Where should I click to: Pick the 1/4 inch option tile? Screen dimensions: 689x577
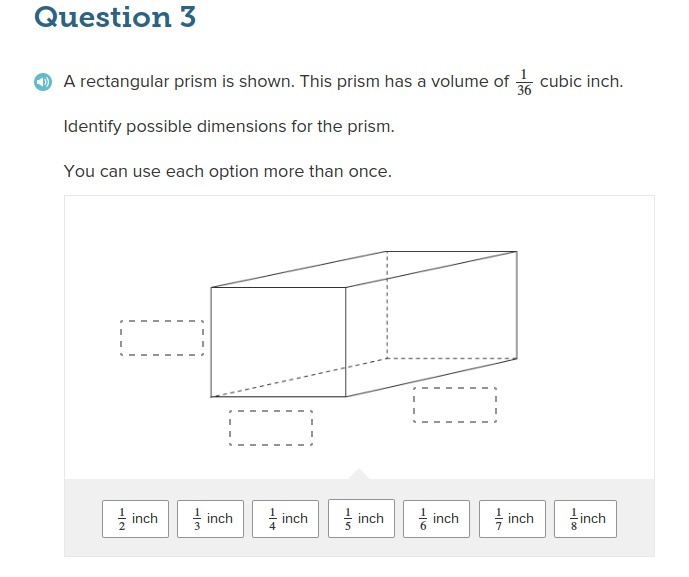point(286,519)
